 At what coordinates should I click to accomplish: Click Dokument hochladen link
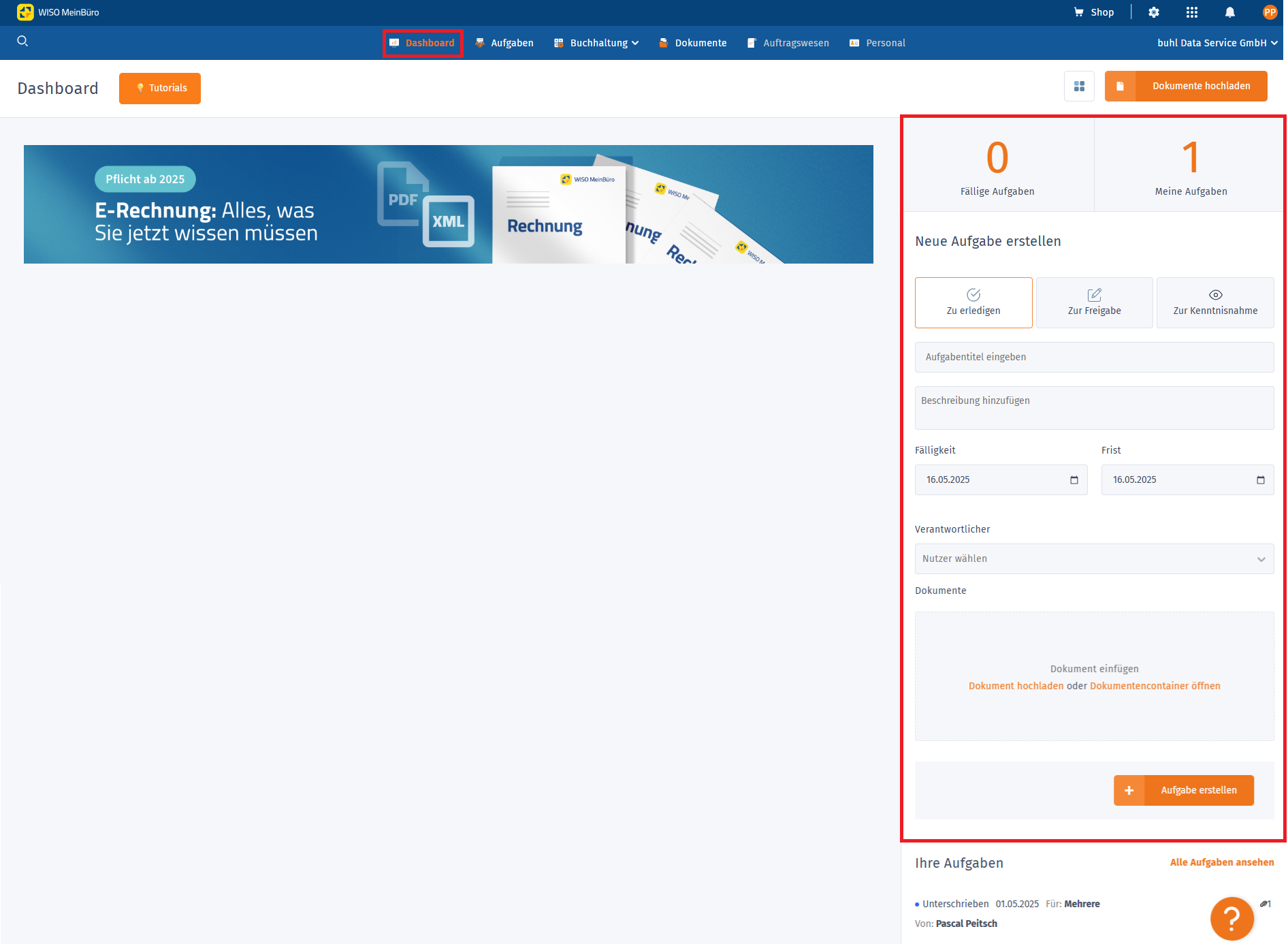pos(1016,686)
